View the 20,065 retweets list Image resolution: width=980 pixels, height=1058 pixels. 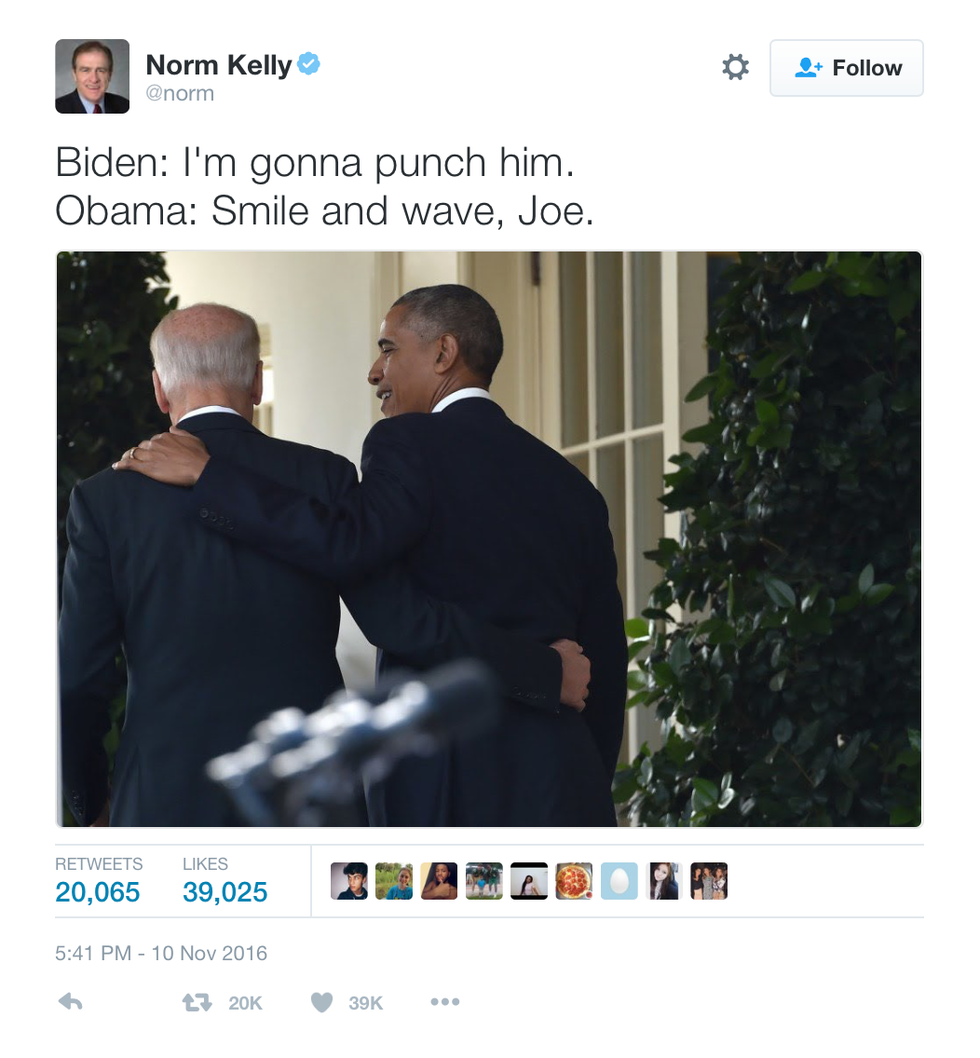[x=98, y=881]
